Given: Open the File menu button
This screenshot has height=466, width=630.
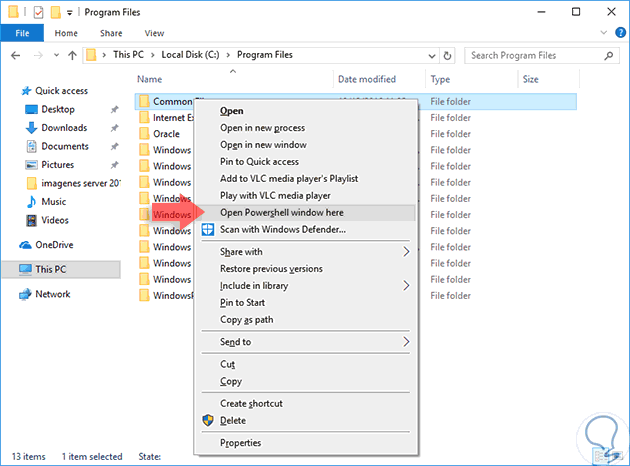Looking at the screenshot, I should [x=22, y=32].
